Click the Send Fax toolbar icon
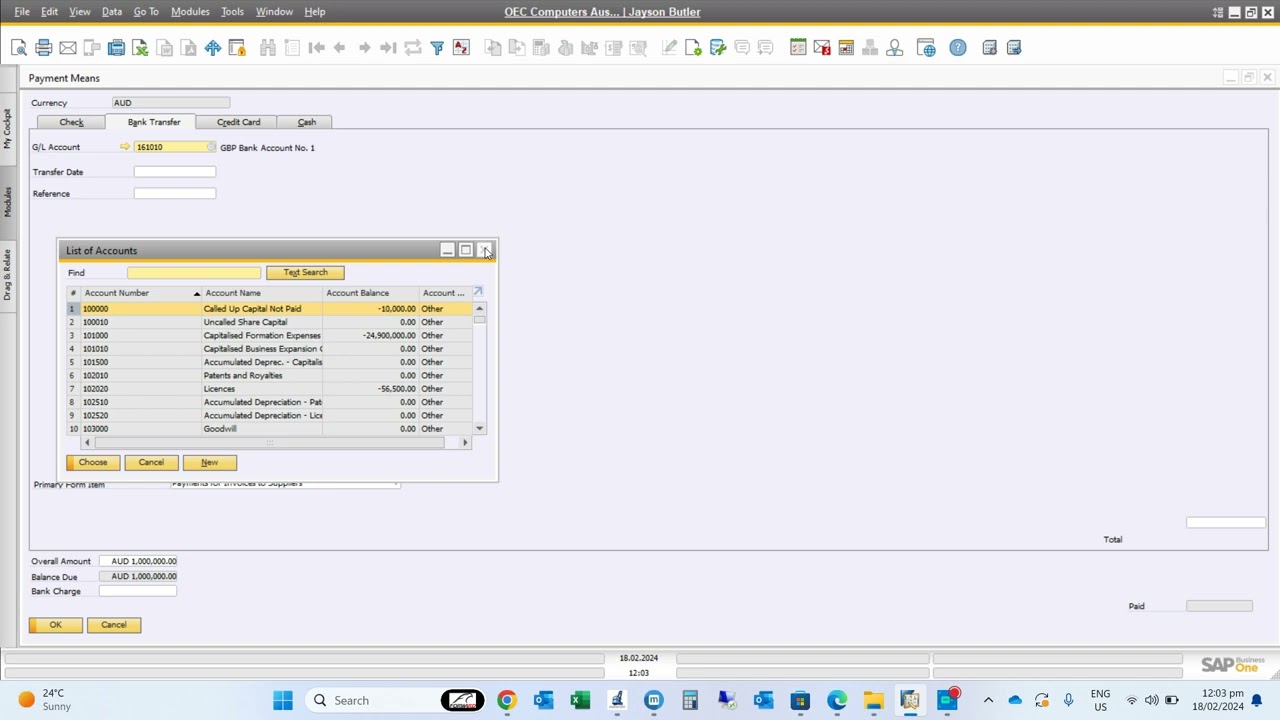Screen dimensions: 1280x720 tap(116, 48)
